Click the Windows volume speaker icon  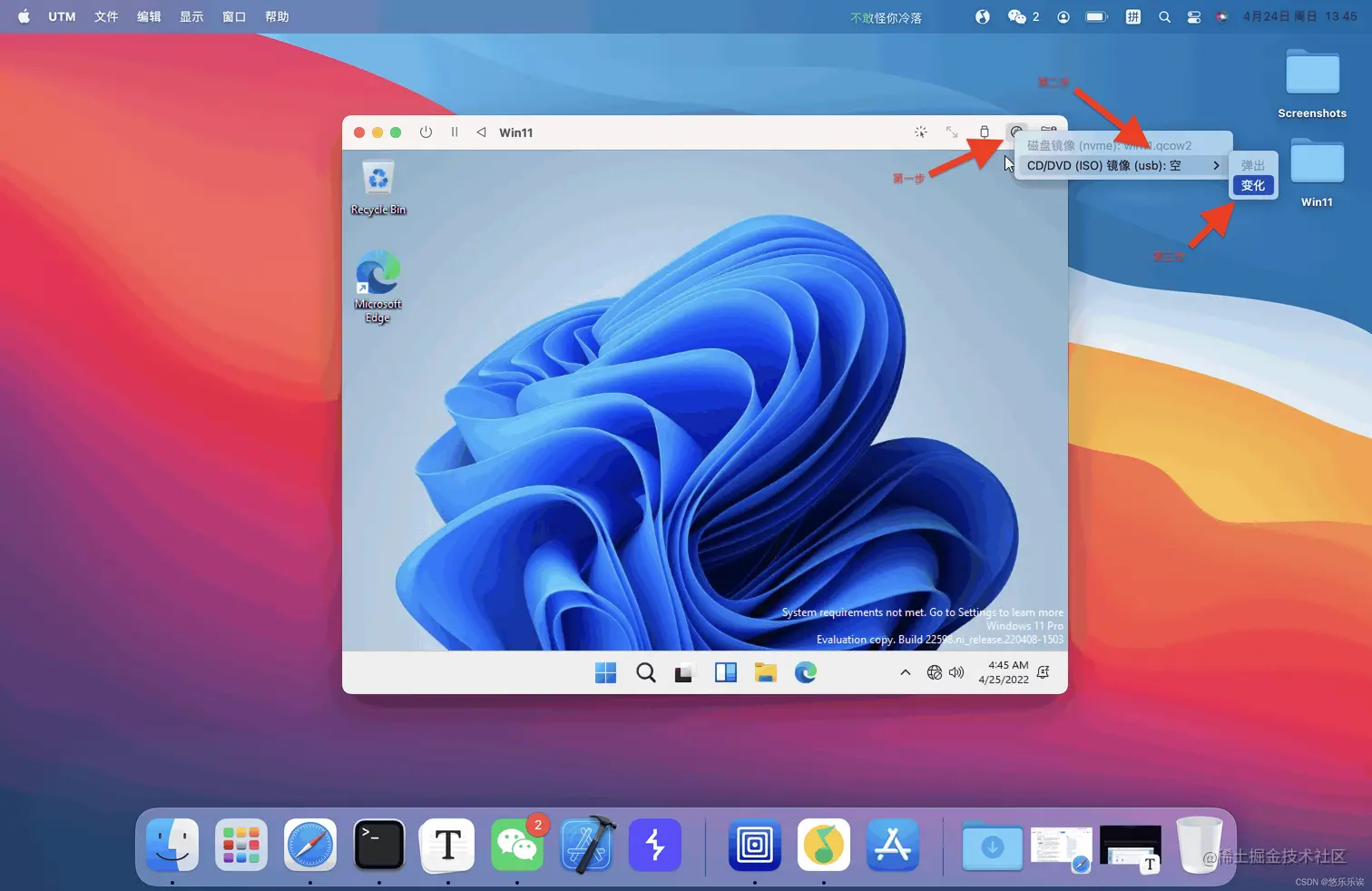click(x=956, y=672)
